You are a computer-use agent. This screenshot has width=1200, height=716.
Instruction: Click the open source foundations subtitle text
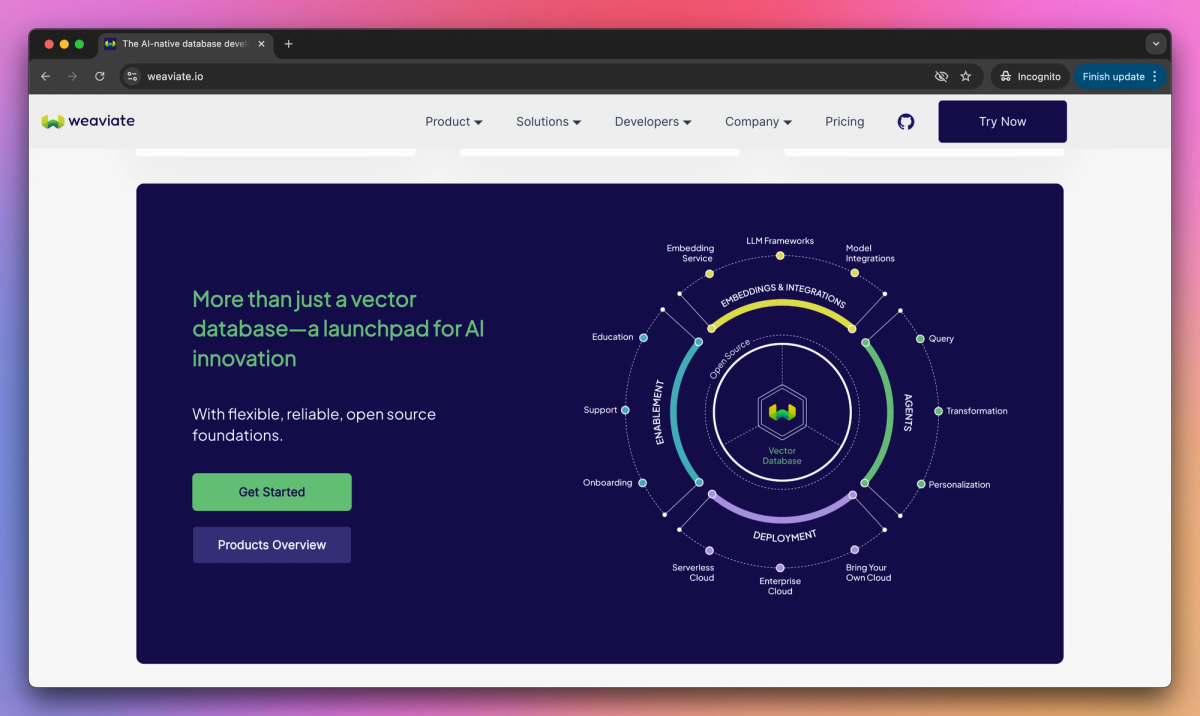314,425
